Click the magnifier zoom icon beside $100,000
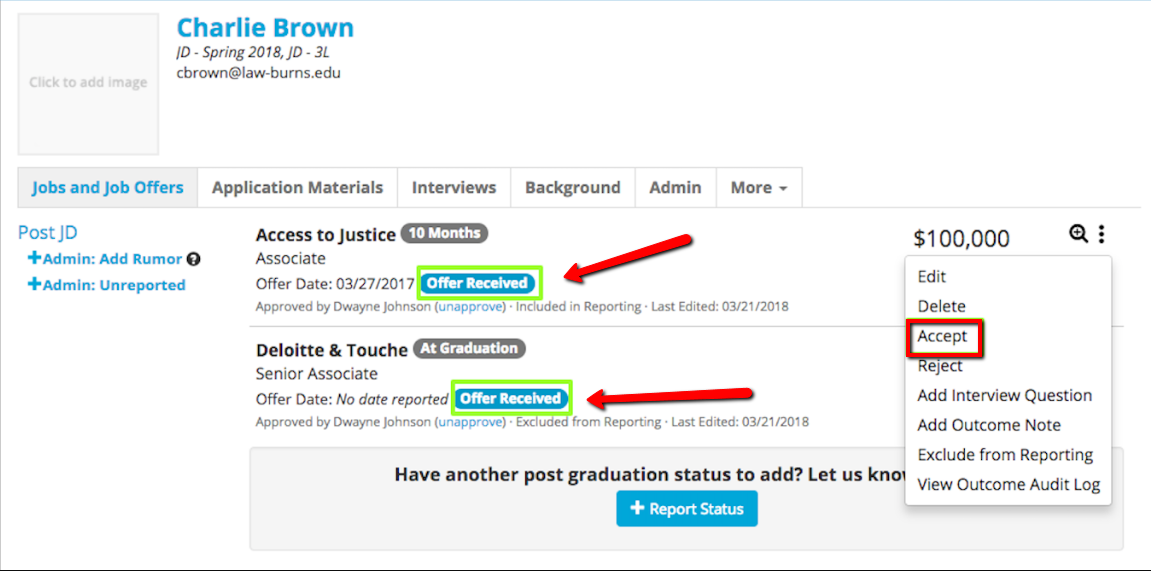The height and width of the screenshot is (571, 1151). (x=1078, y=234)
